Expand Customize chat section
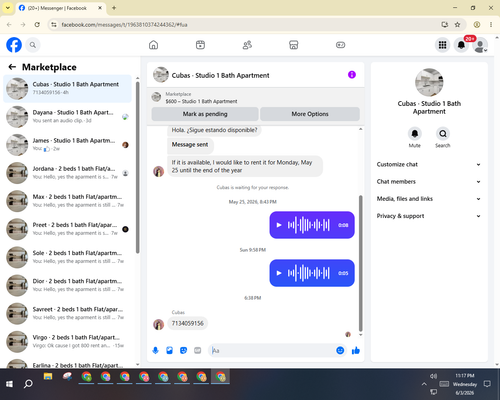 tap(429, 164)
